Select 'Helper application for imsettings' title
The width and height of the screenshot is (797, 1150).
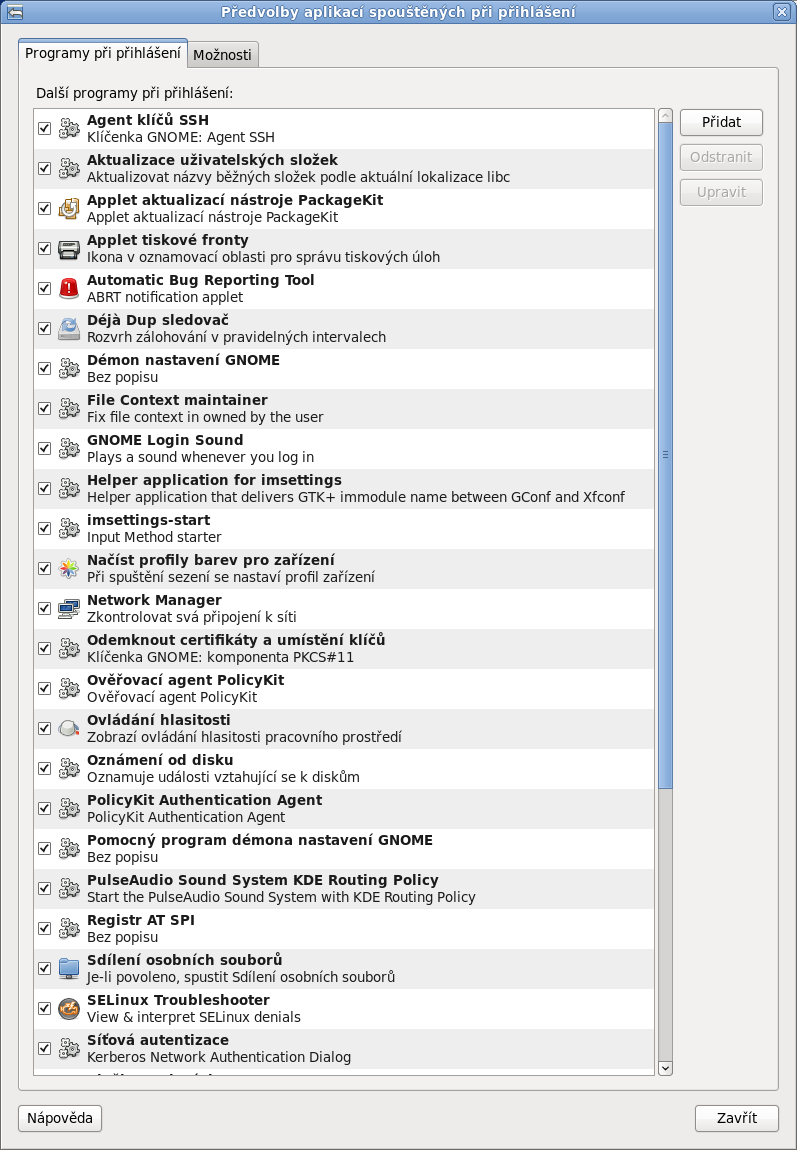pos(215,480)
